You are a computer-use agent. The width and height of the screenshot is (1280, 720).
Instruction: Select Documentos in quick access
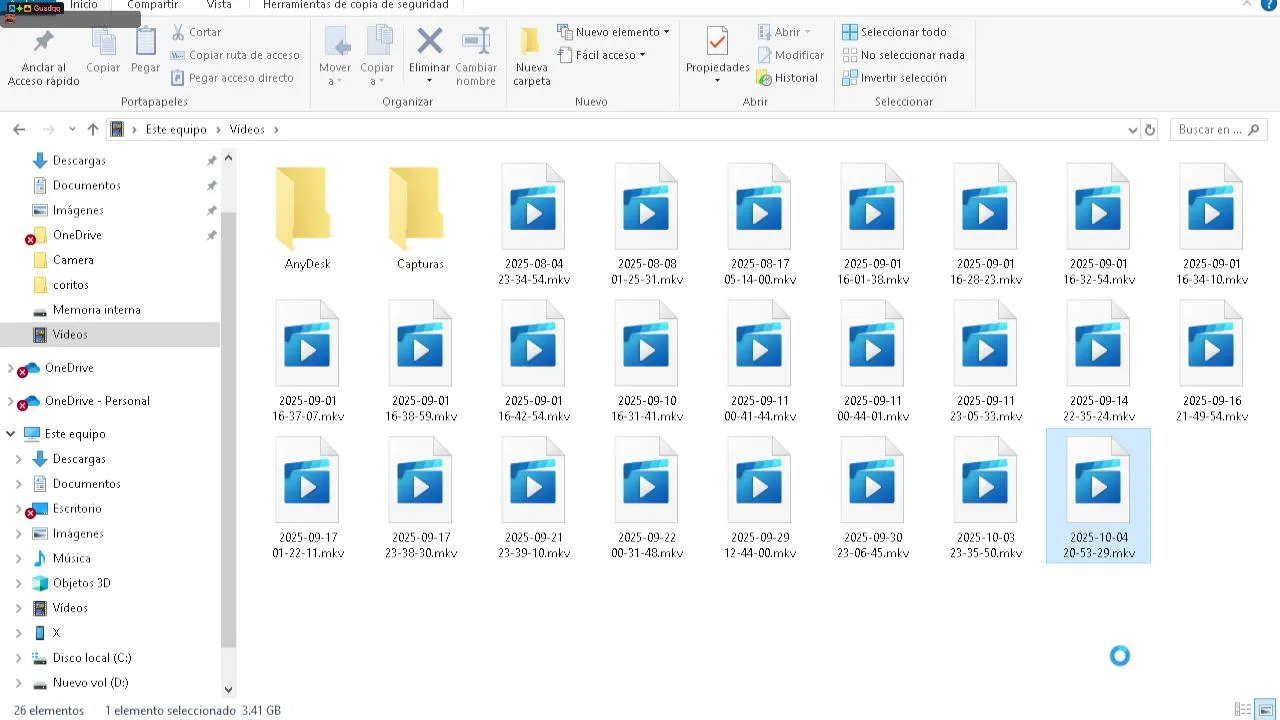click(86, 185)
